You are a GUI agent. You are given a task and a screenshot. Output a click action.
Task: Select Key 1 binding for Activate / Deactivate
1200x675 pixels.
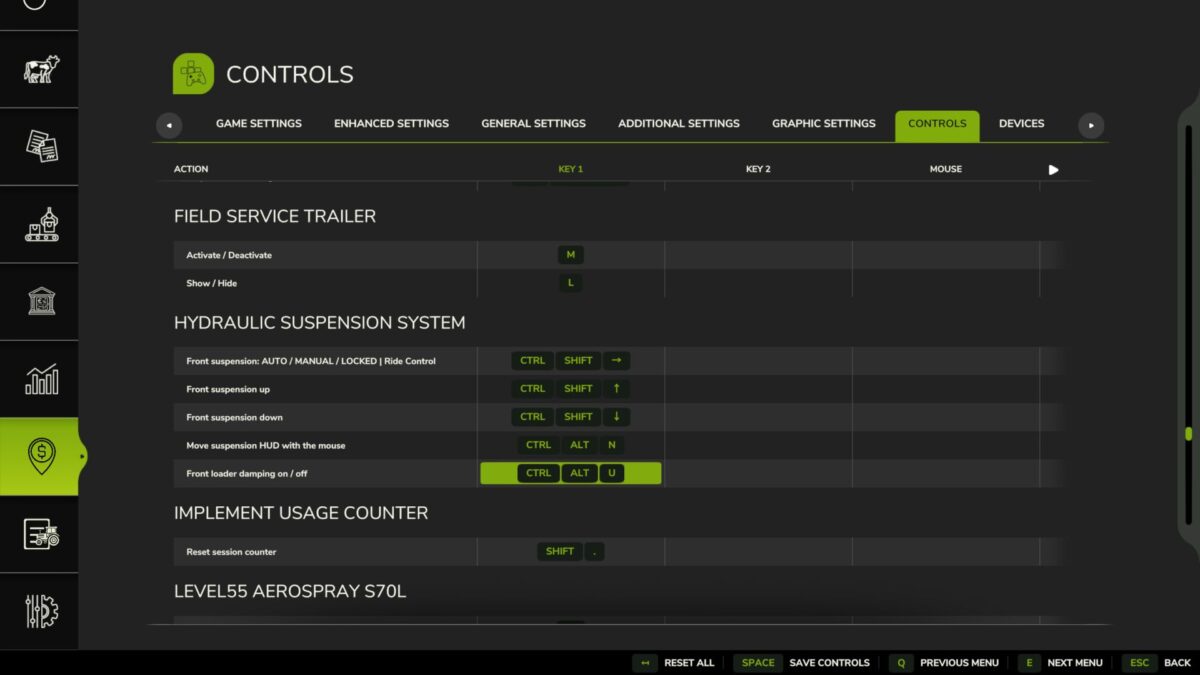(x=570, y=255)
